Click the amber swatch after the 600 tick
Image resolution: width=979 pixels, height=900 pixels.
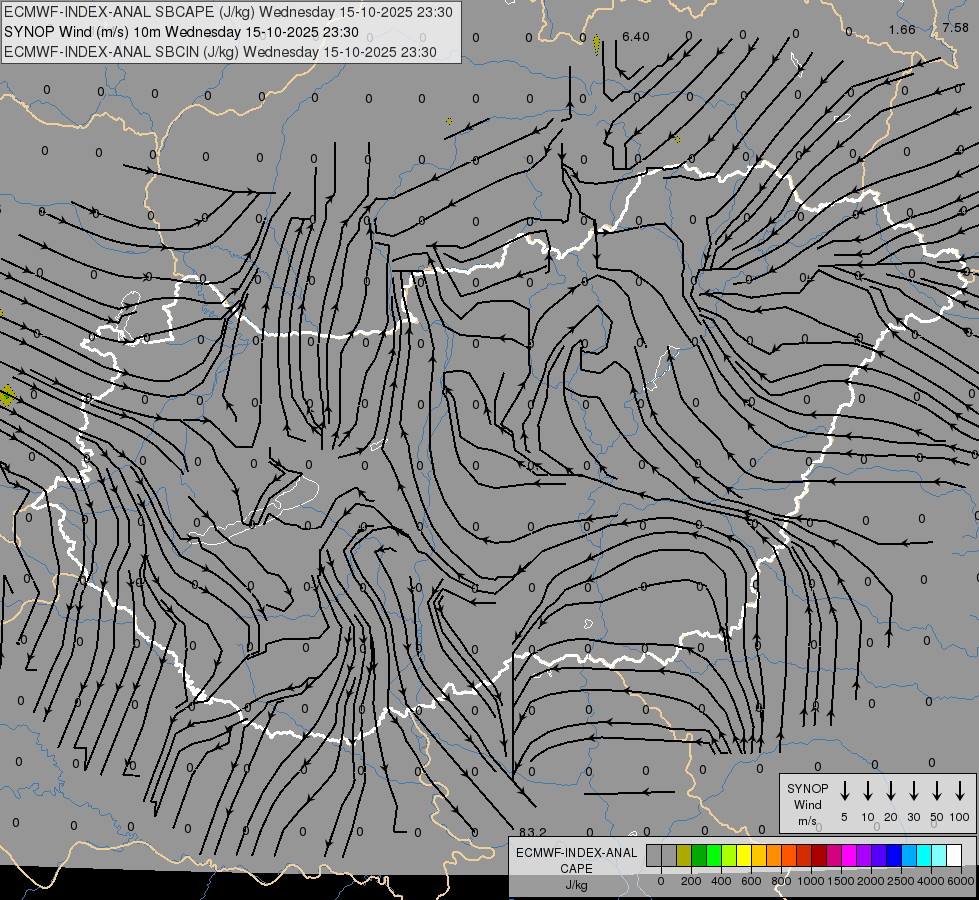759,855
